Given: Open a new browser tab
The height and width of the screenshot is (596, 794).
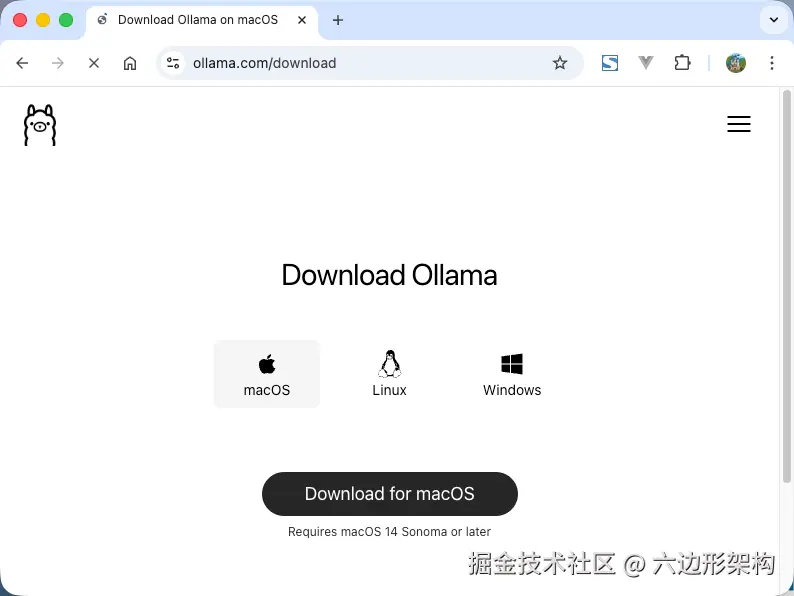Looking at the screenshot, I should point(338,20).
